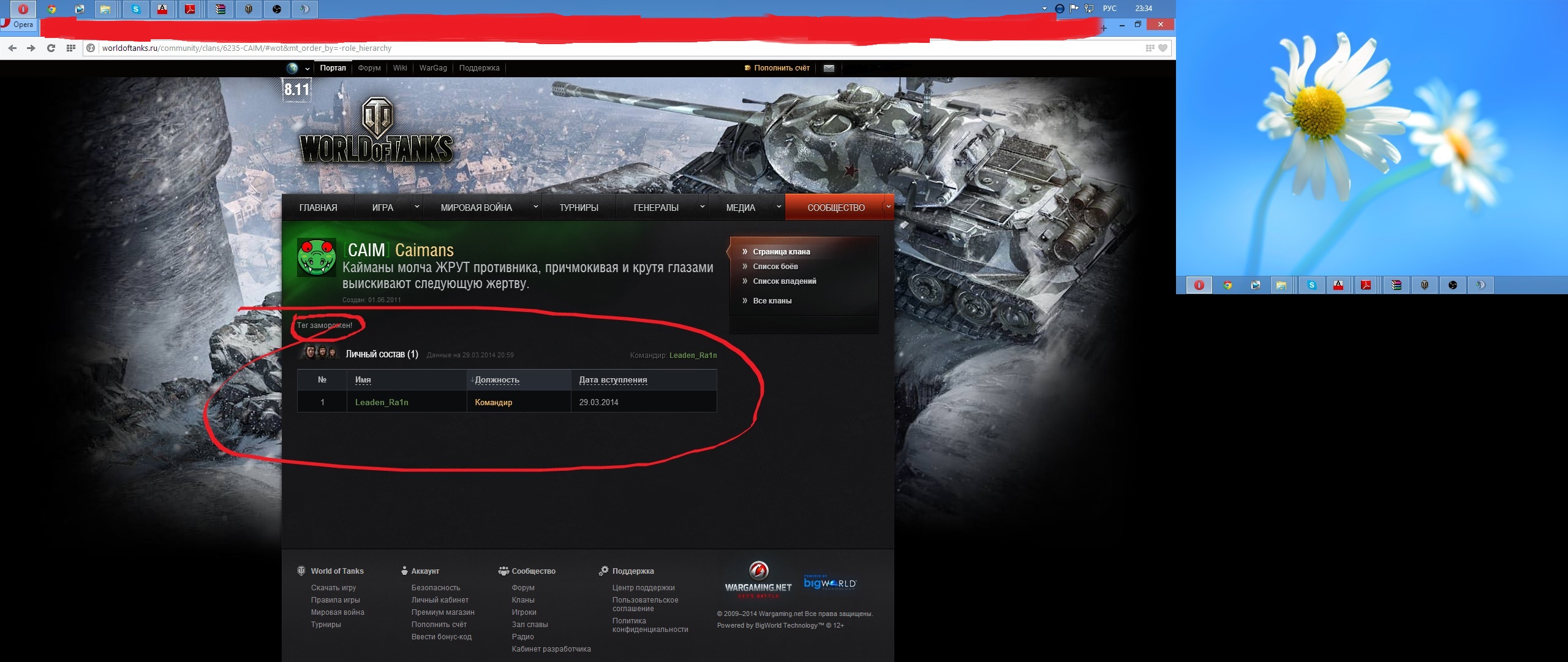Click the 8.11 version badge
Screen dimensions: 1568x662
click(297, 89)
